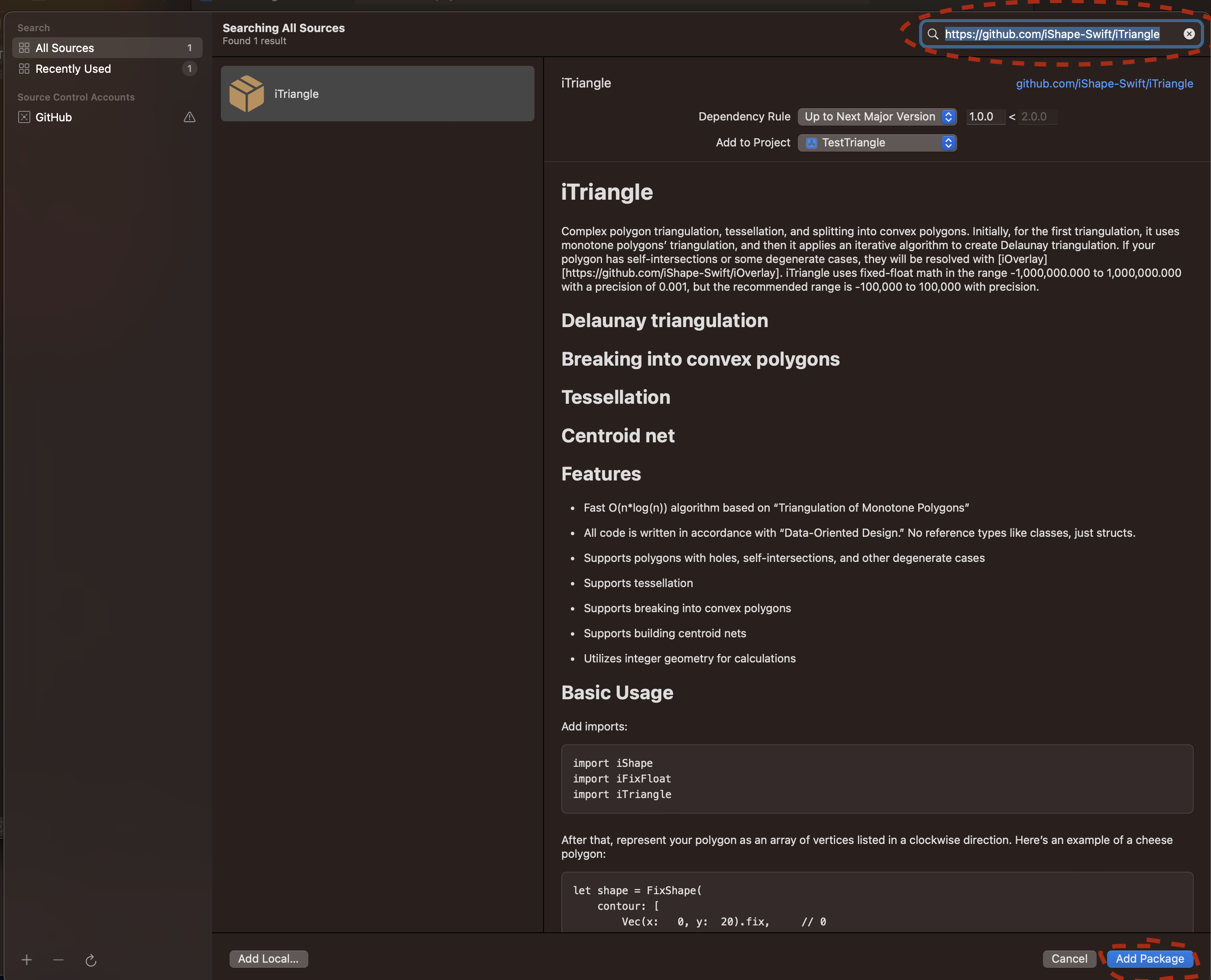Open the Add to Project dropdown
Viewport: 1211px width, 980px height.
pos(877,143)
